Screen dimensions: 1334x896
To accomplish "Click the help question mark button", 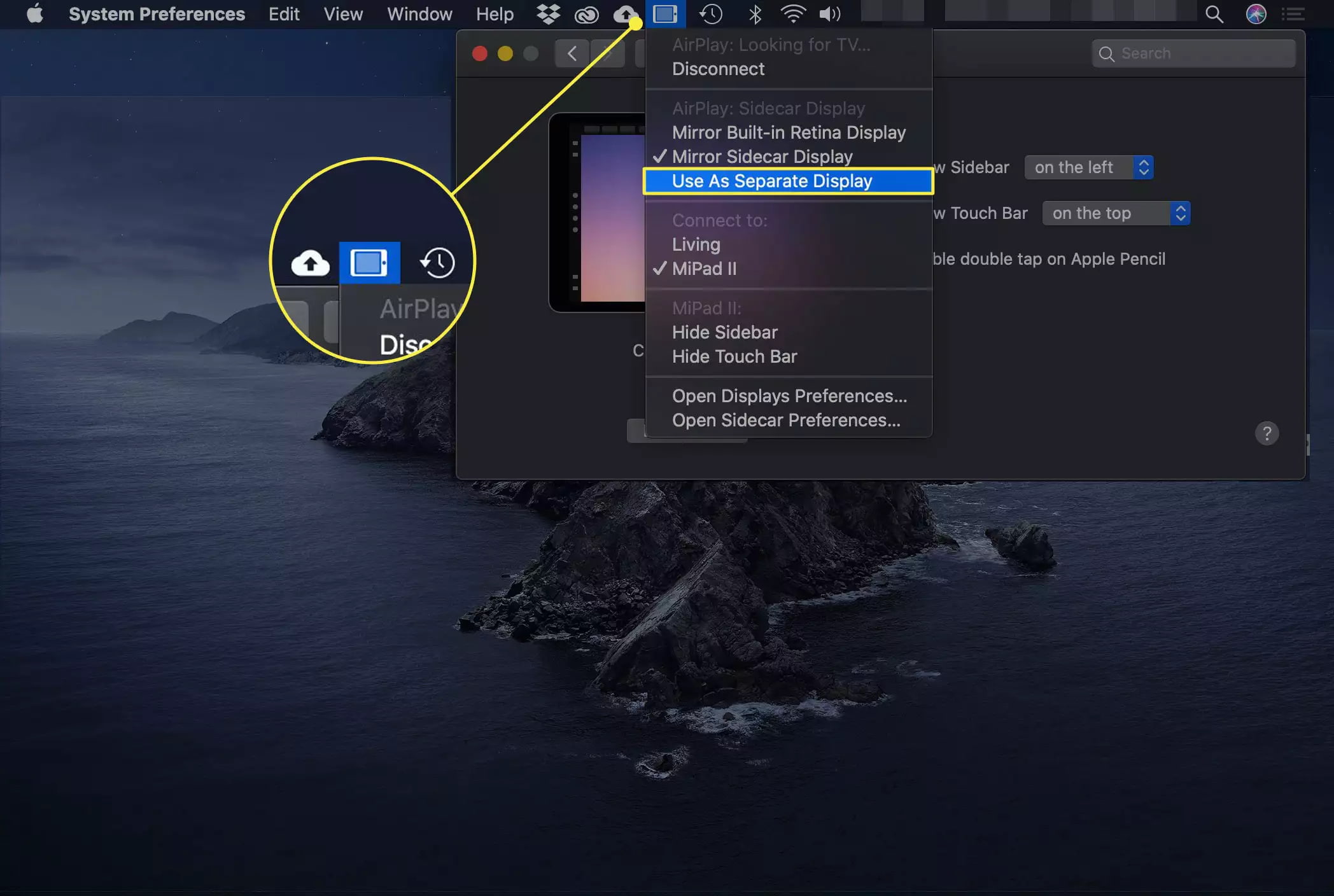I will tap(1267, 433).
